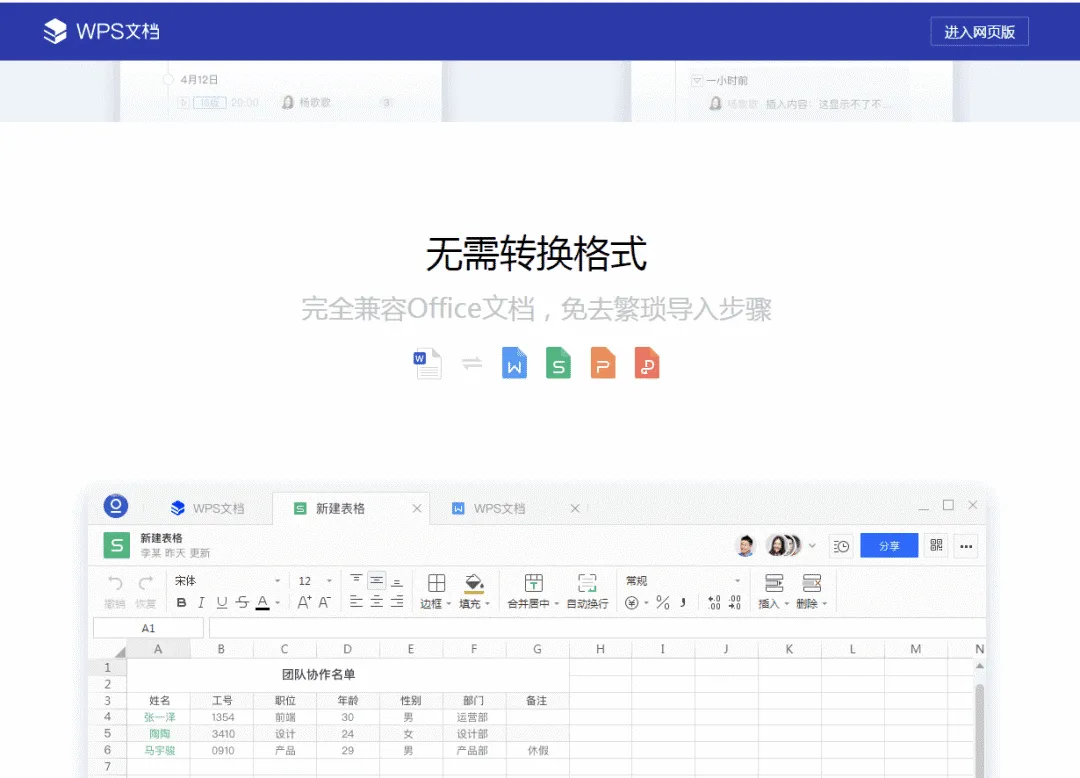Image resolution: width=1080 pixels, height=778 pixels.
Task: Click the vertical scrollbar up arrow
Action: point(979,666)
